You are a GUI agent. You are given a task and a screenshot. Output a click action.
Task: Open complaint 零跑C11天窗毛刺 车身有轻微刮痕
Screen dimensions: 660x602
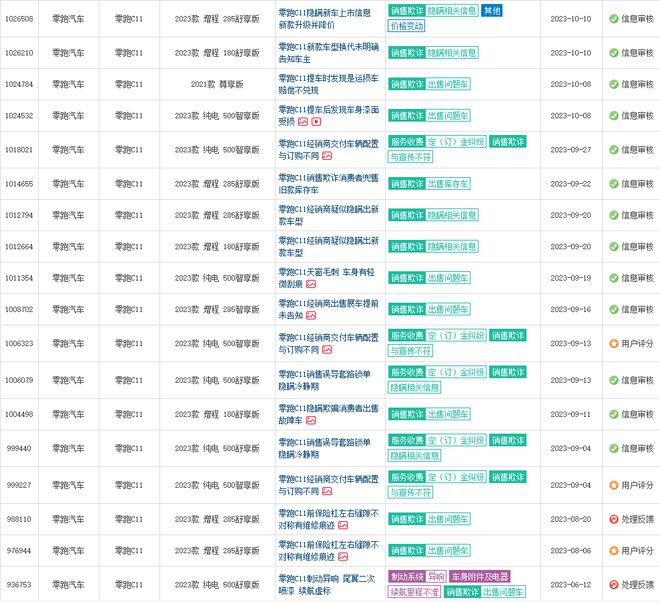(x=326, y=278)
